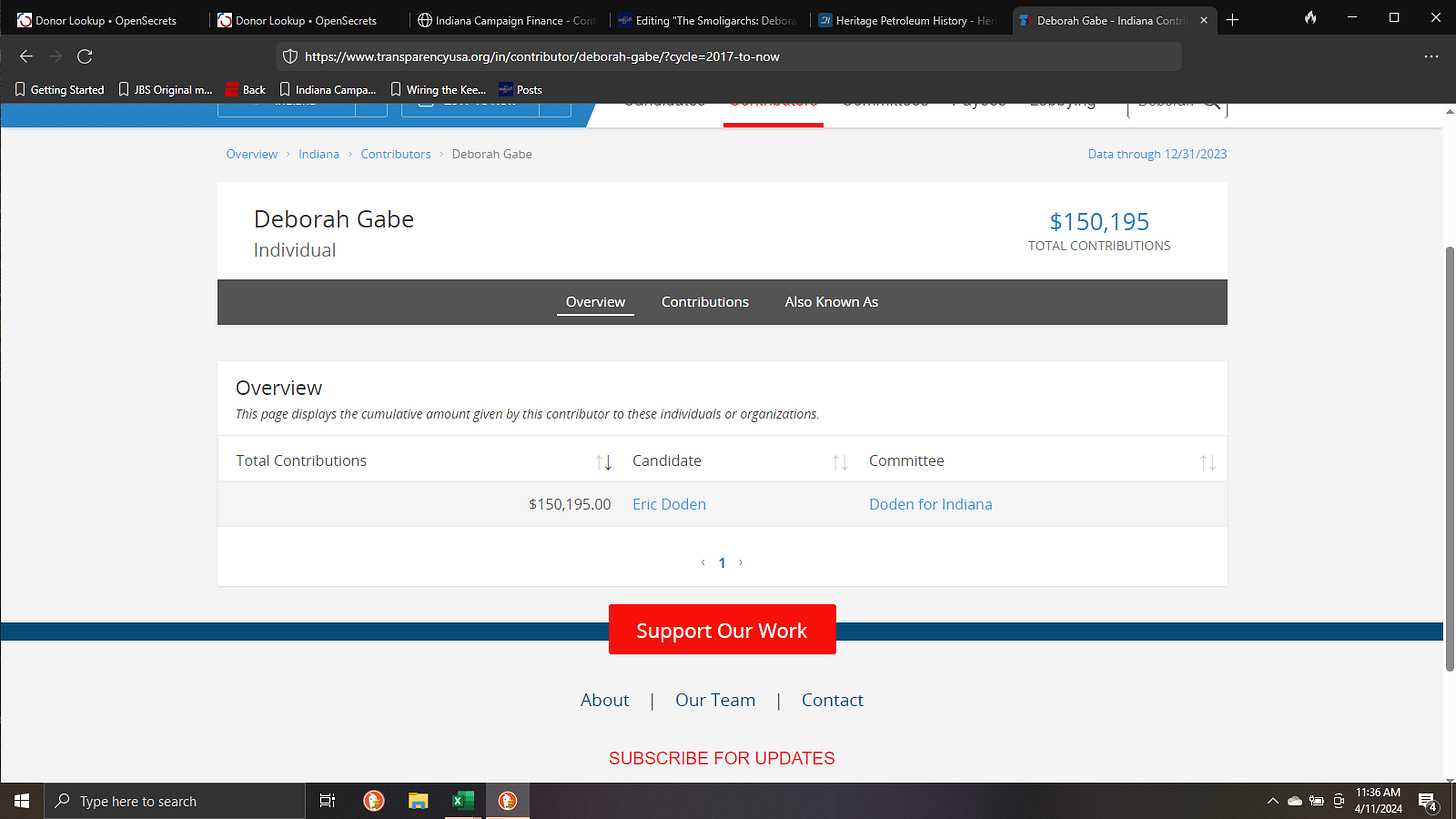Go to next page pagination arrow
This screenshot has height=819, width=1456.
click(x=741, y=563)
